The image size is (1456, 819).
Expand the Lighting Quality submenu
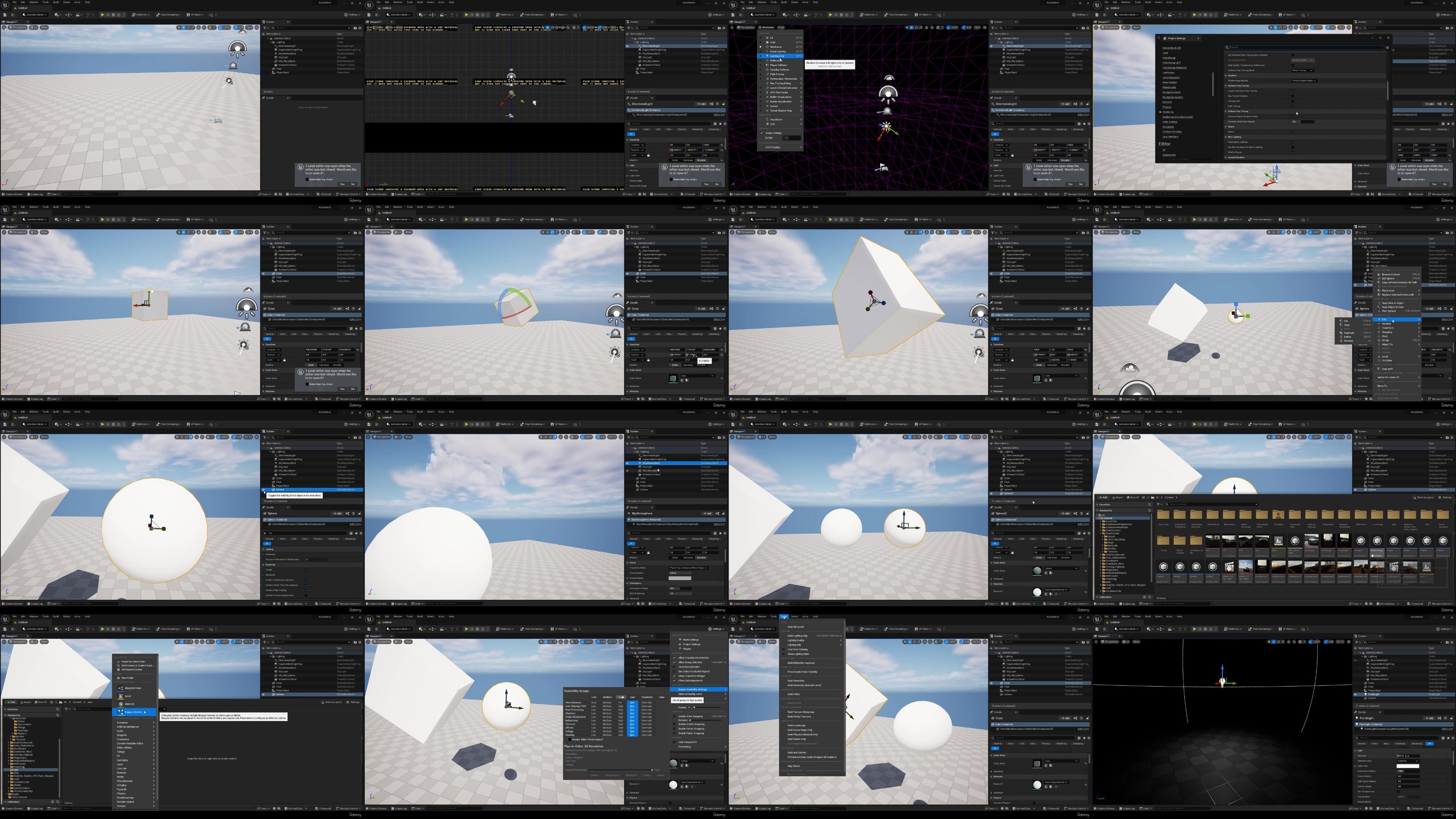tap(812, 640)
